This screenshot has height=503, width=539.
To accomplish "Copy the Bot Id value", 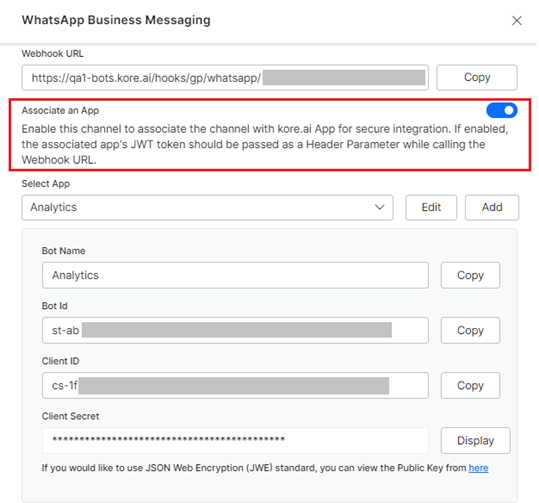I will pyautogui.click(x=470, y=330).
